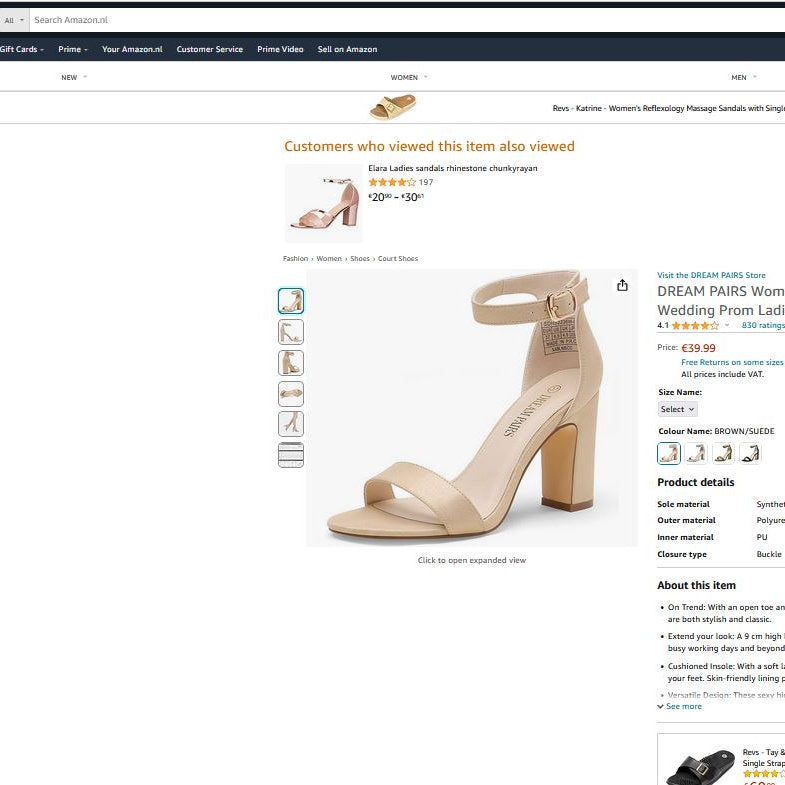
Task: Visit the DREAM PAIRS Store link
Action: tap(711, 275)
